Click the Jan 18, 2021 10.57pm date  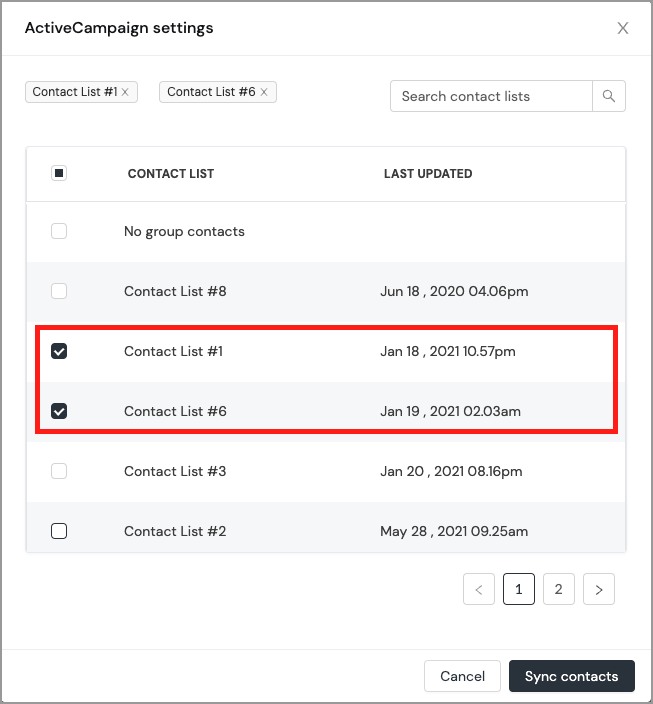pyautogui.click(x=448, y=351)
